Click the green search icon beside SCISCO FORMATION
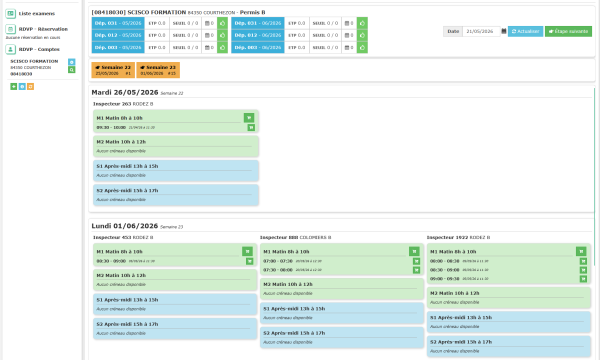The image size is (600, 360). tap(72, 70)
